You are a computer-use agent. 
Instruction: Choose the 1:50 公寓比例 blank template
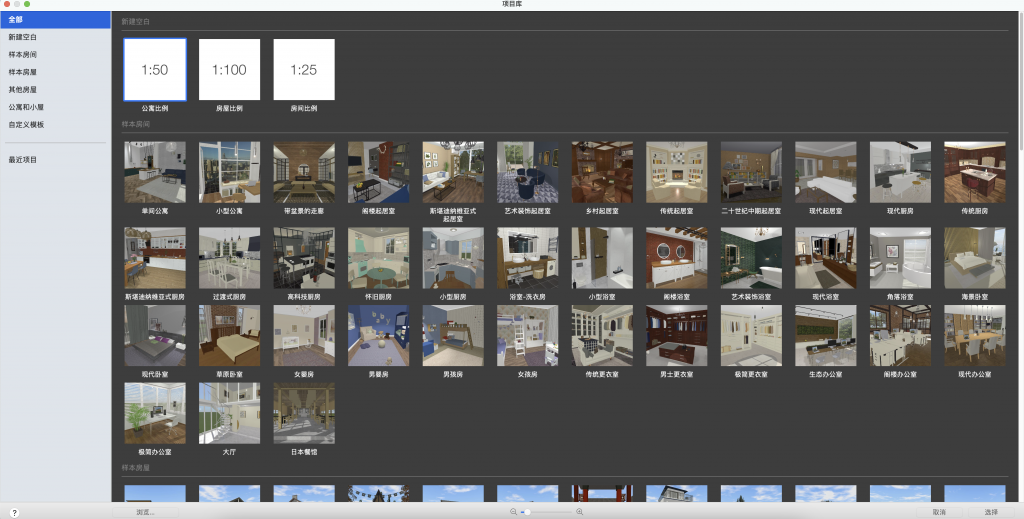[x=155, y=70]
